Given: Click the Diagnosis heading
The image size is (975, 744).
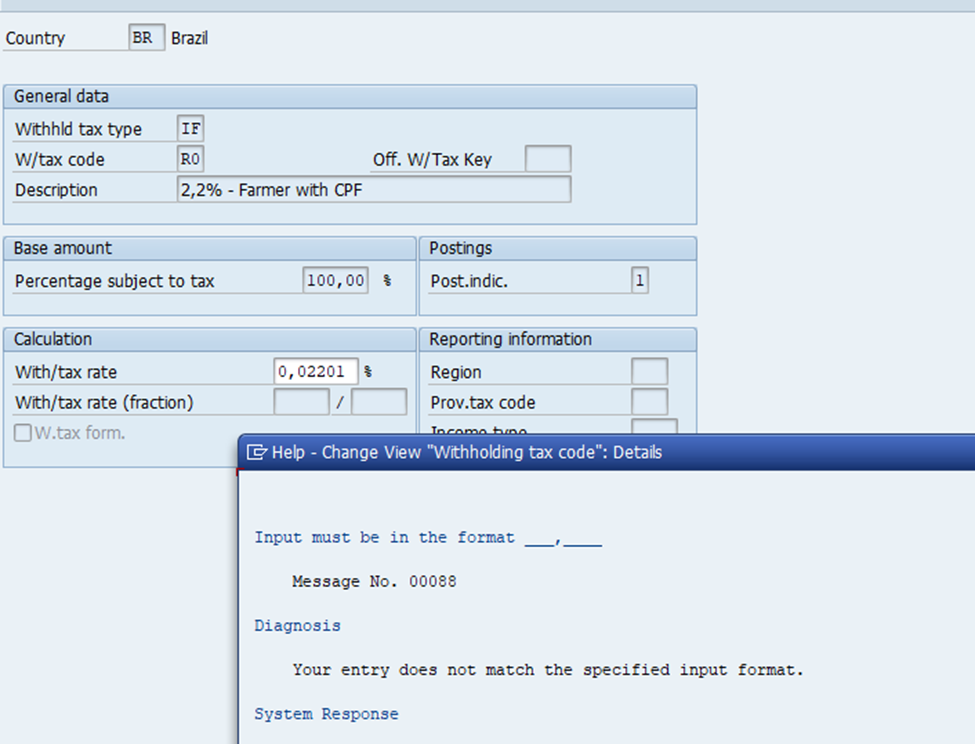Looking at the screenshot, I should 297,625.
